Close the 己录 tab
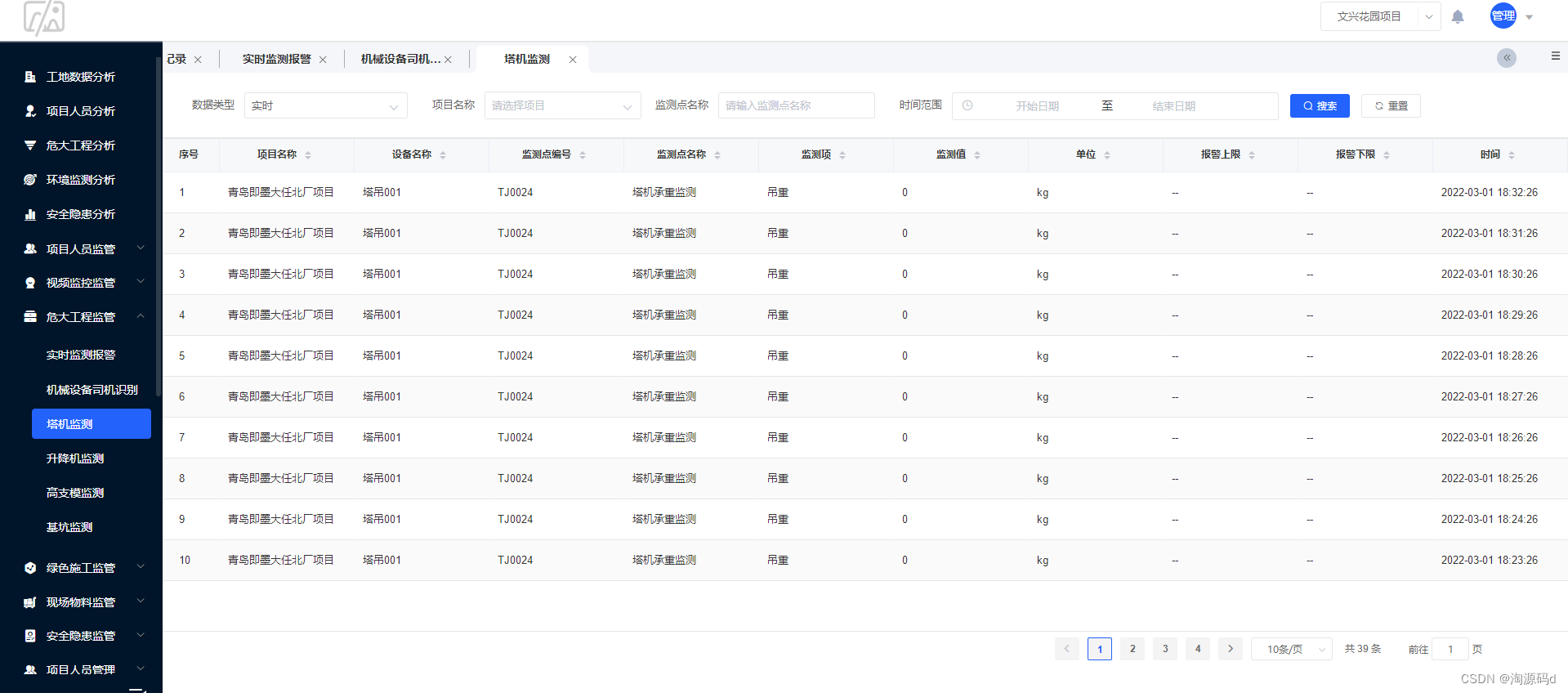The height and width of the screenshot is (693, 1568). tap(198, 60)
